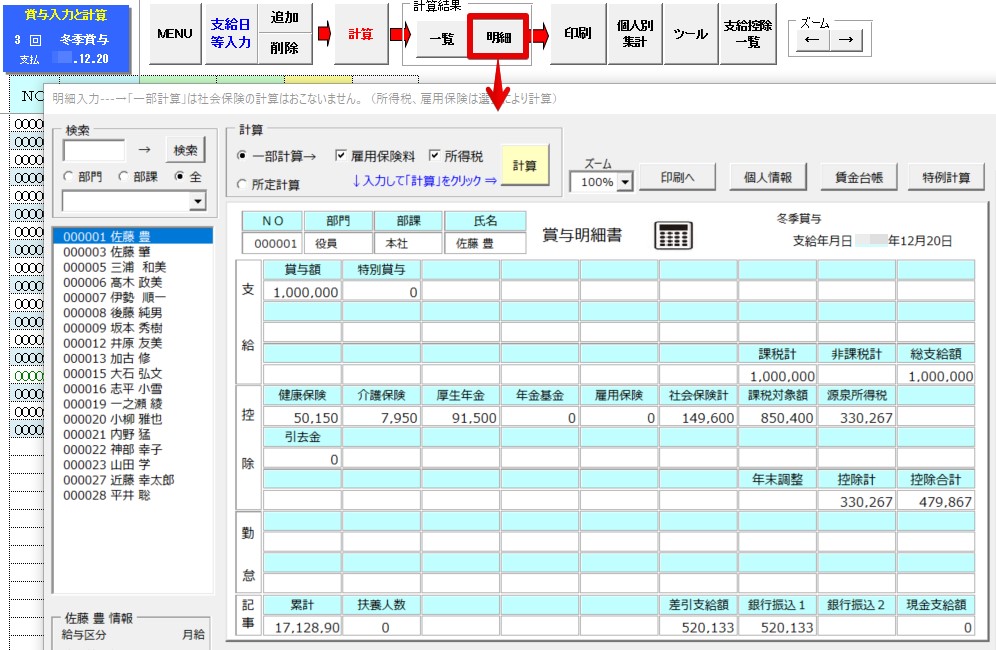Click the zoom right arrow button
996x650 pixels.
pyautogui.click(x=845, y=39)
